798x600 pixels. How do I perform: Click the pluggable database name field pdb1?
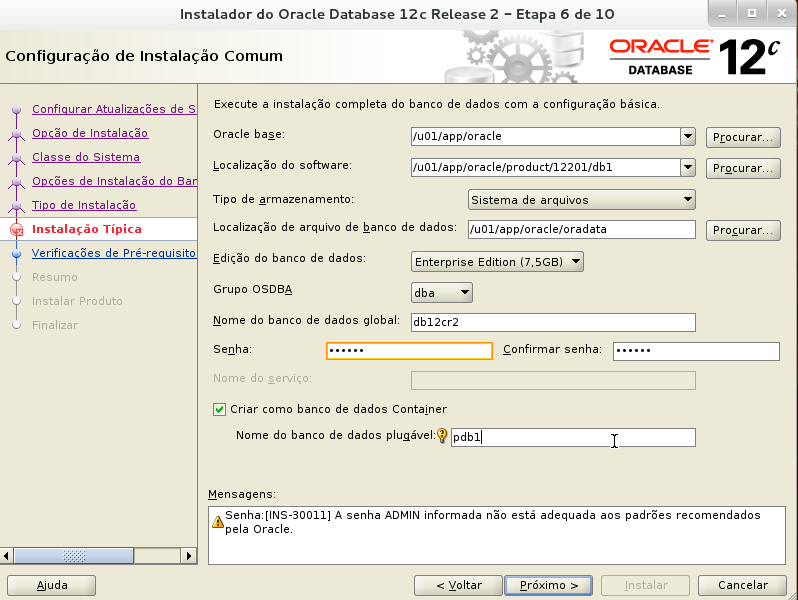[573, 438]
